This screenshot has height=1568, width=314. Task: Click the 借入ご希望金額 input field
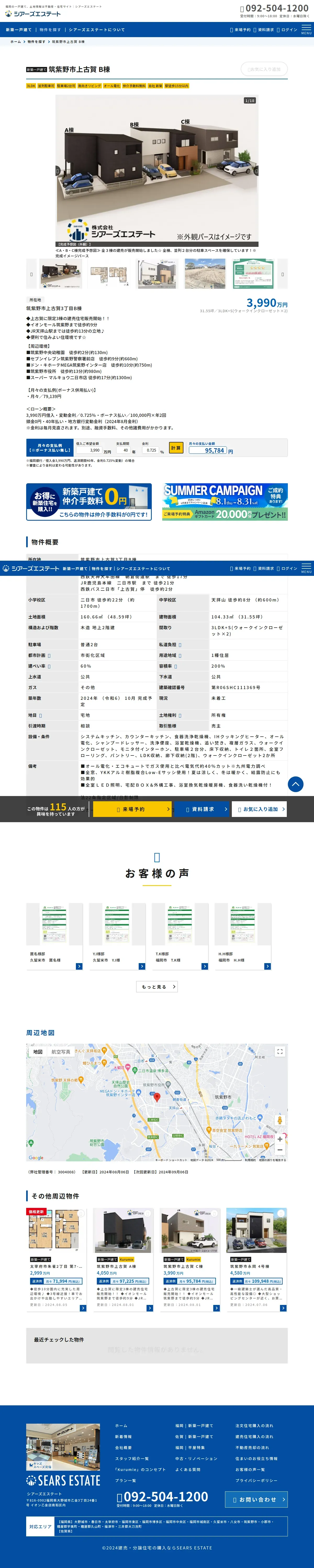pos(89,450)
